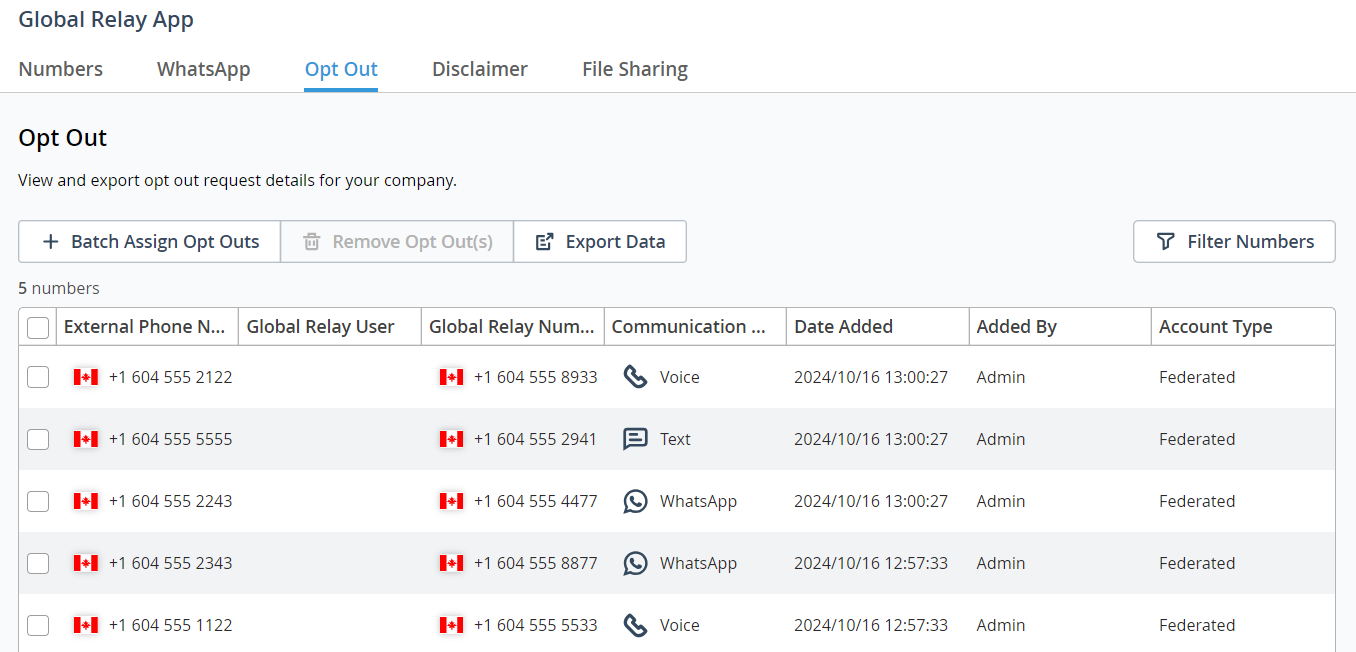Click the Voice phone icon for +1 604 555 5533
1356x652 pixels.
click(635, 625)
